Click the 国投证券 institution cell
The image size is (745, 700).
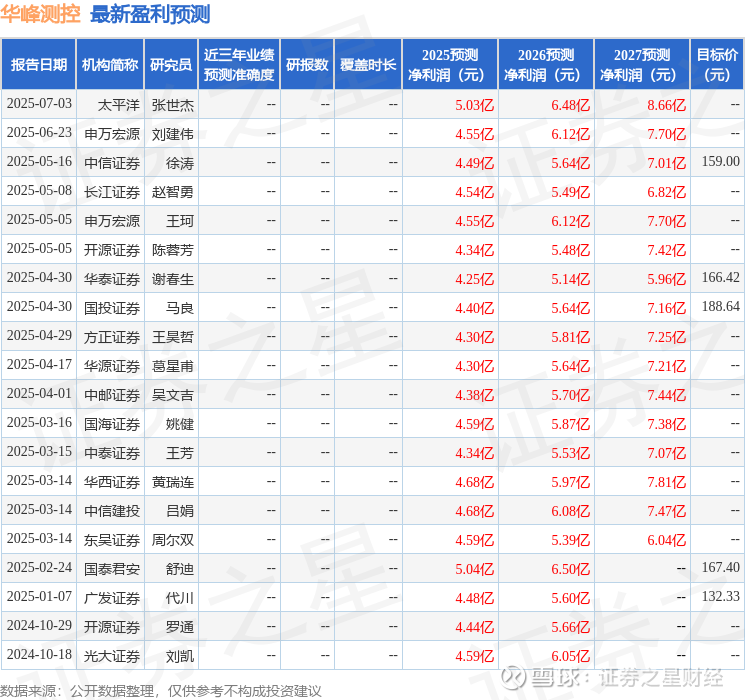[x=112, y=308]
